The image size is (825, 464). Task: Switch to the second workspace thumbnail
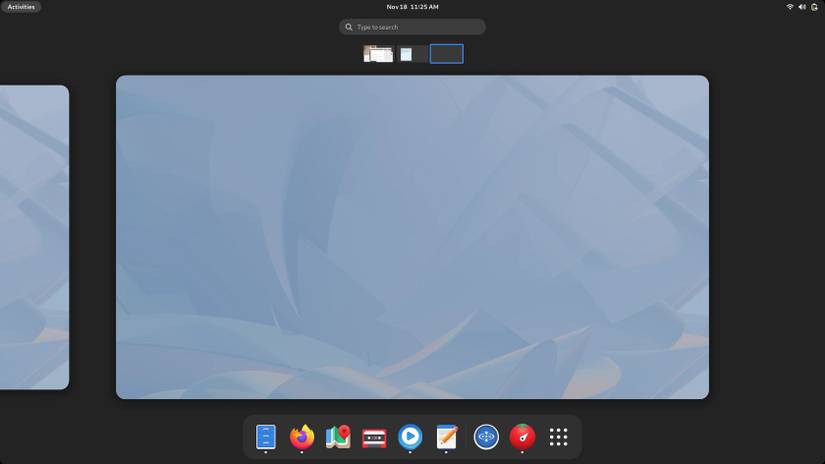pyautogui.click(x=412, y=54)
